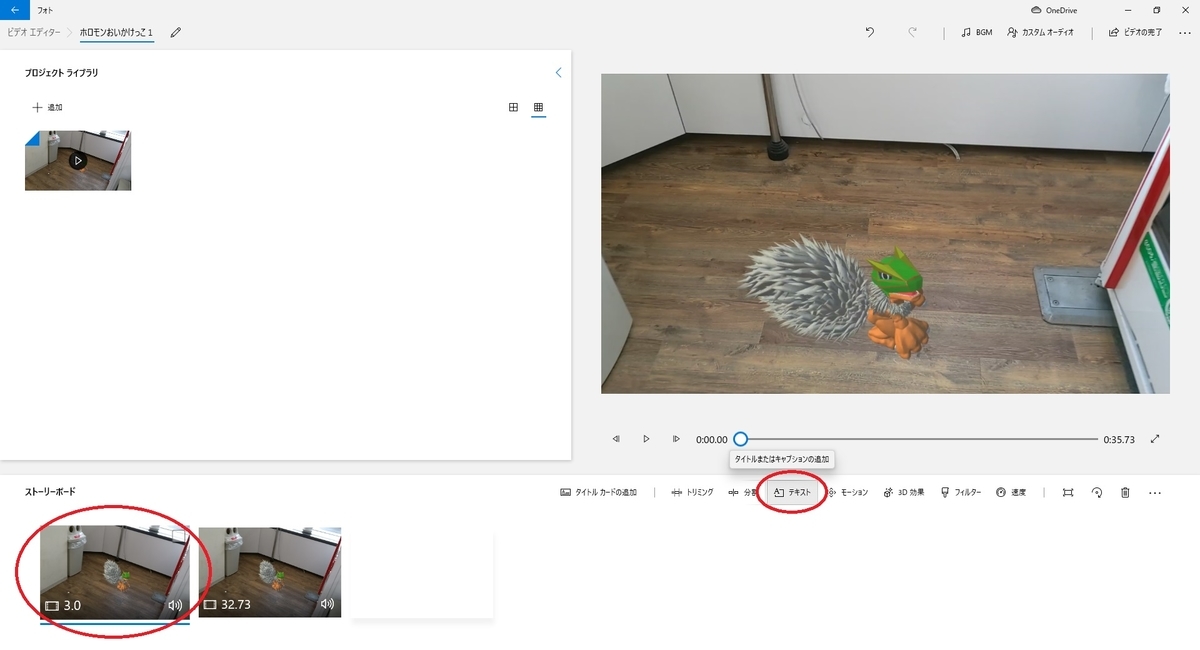Select the video clip in project library

(x=78, y=160)
